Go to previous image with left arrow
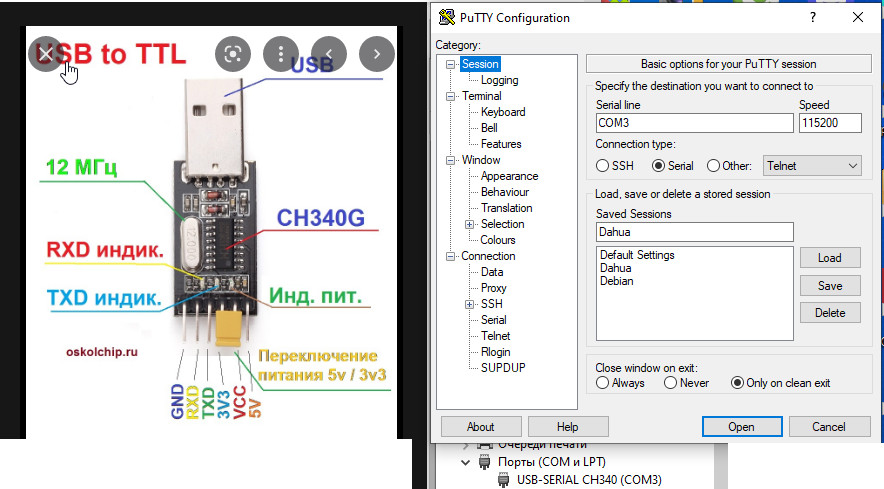This screenshot has width=884, height=489. [329, 53]
